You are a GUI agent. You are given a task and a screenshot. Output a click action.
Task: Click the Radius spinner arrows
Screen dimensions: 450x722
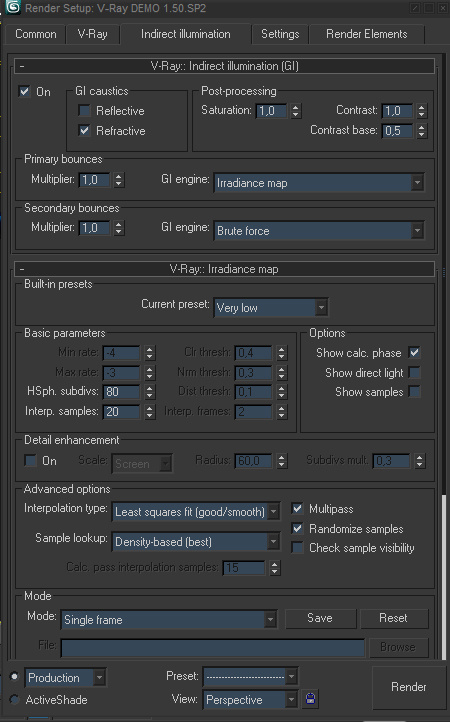pyautogui.click(x=282, y=460)
